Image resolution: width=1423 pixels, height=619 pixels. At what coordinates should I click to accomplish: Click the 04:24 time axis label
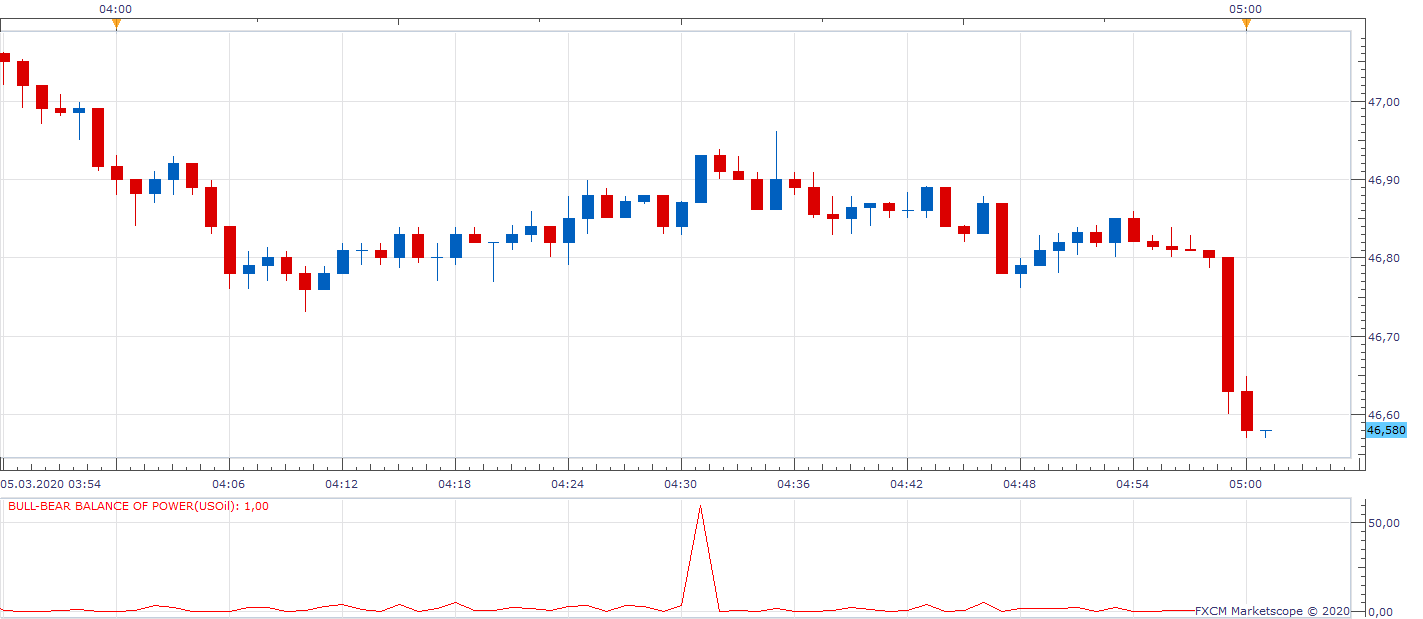568,483
